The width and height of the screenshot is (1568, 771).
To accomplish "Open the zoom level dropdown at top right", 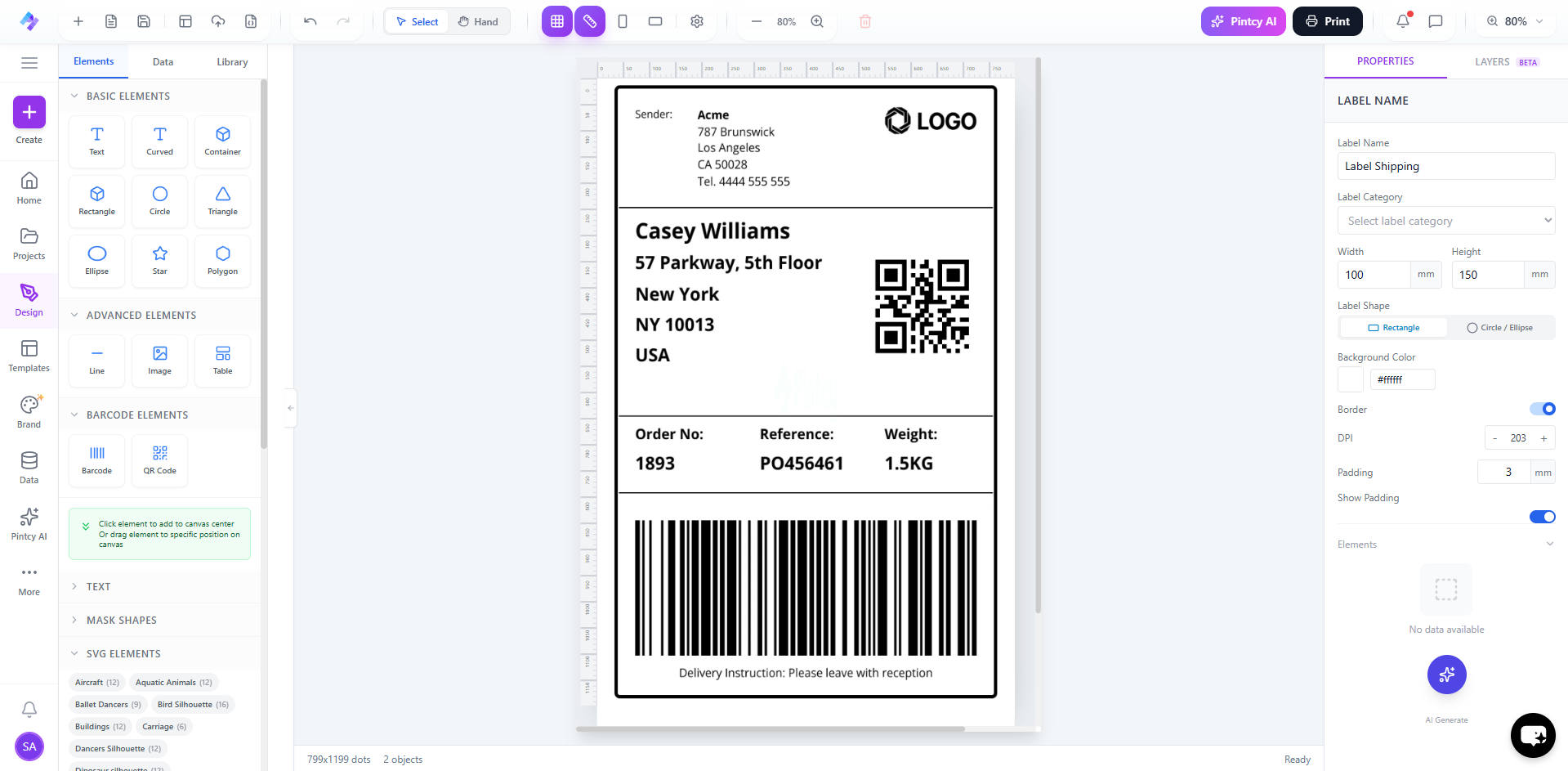I will [x=1516, y=21].
